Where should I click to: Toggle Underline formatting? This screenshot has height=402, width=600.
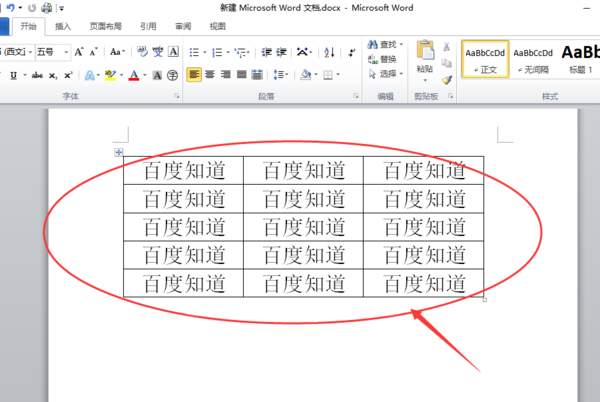pyautogui.click(x=14, y=75)
